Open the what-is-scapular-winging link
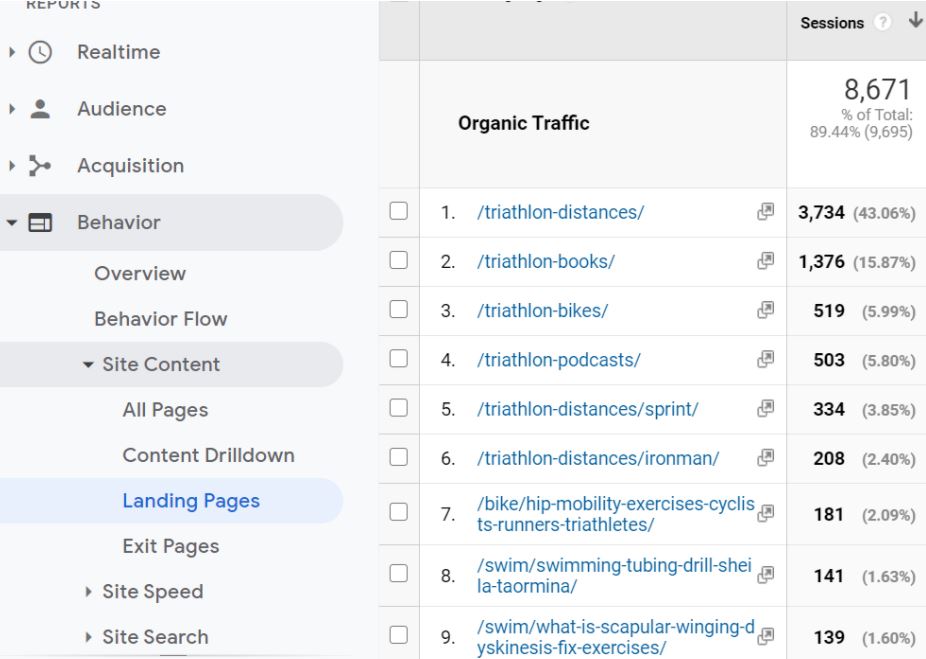The width and height of the screenshot is (926, 659). click(616, 637)
